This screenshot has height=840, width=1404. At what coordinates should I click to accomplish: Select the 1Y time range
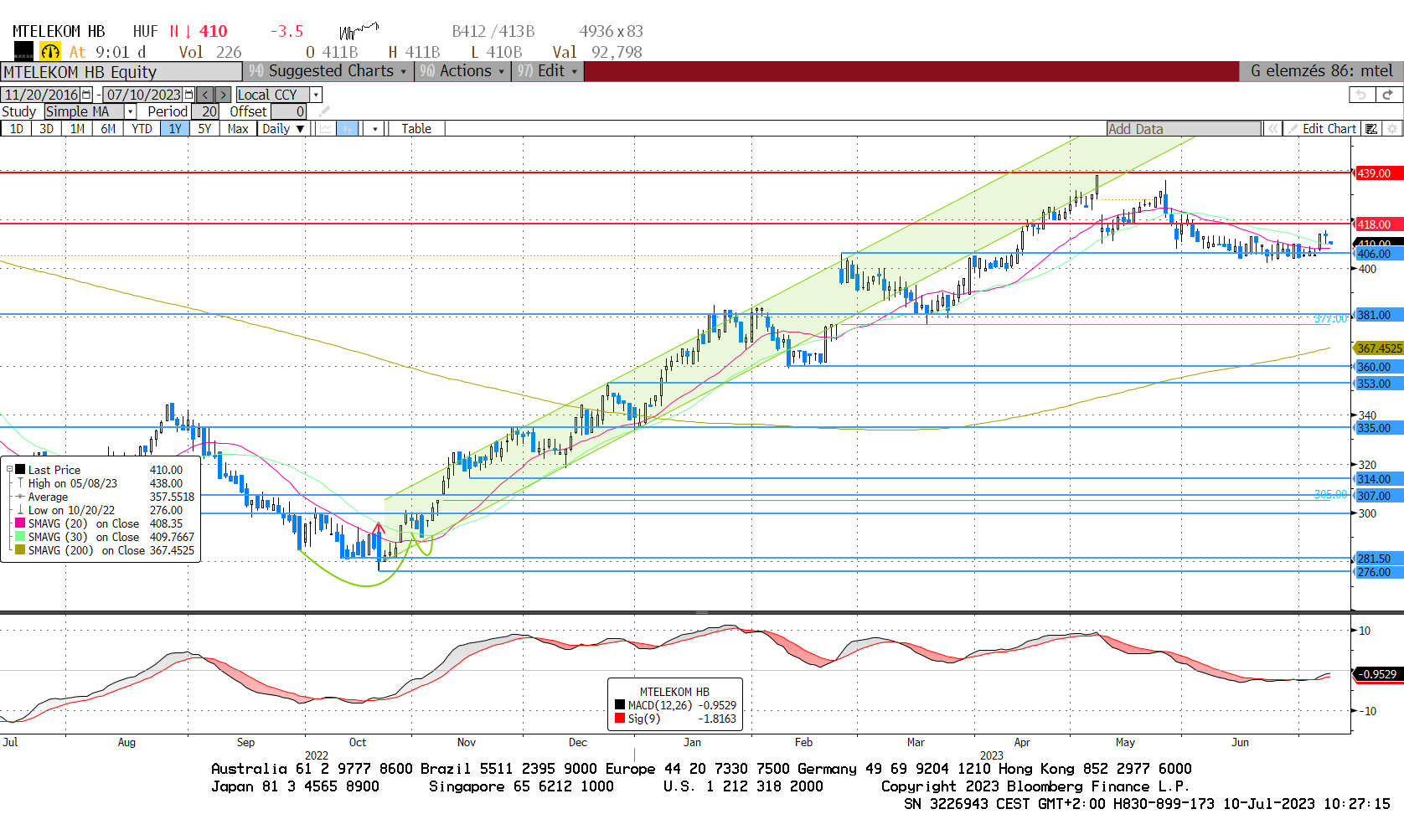(x=174, y=129)
